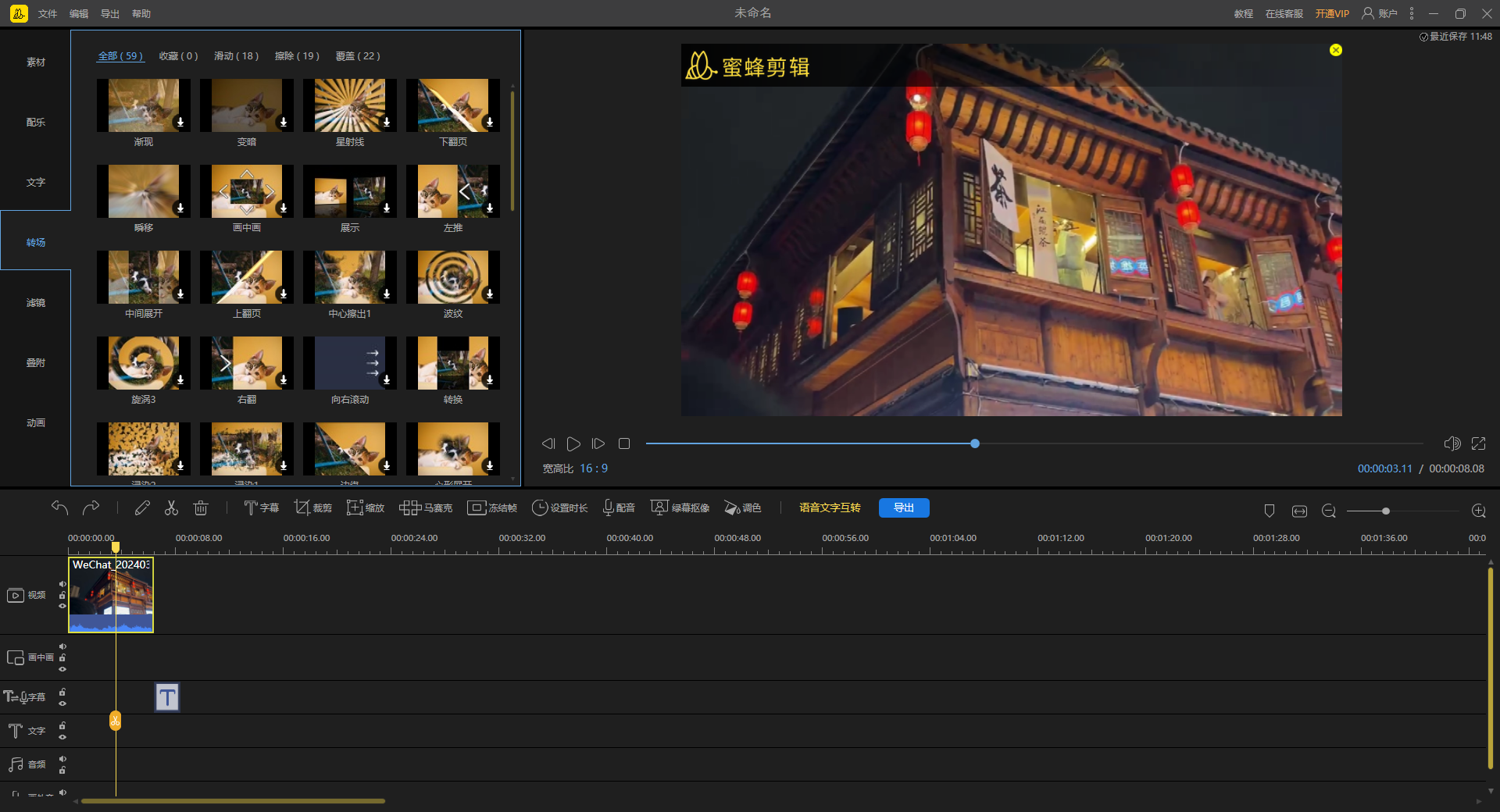Screen dimensions: 1500x812
Task: Open the 文件 menu
Action: coord(48,14)
